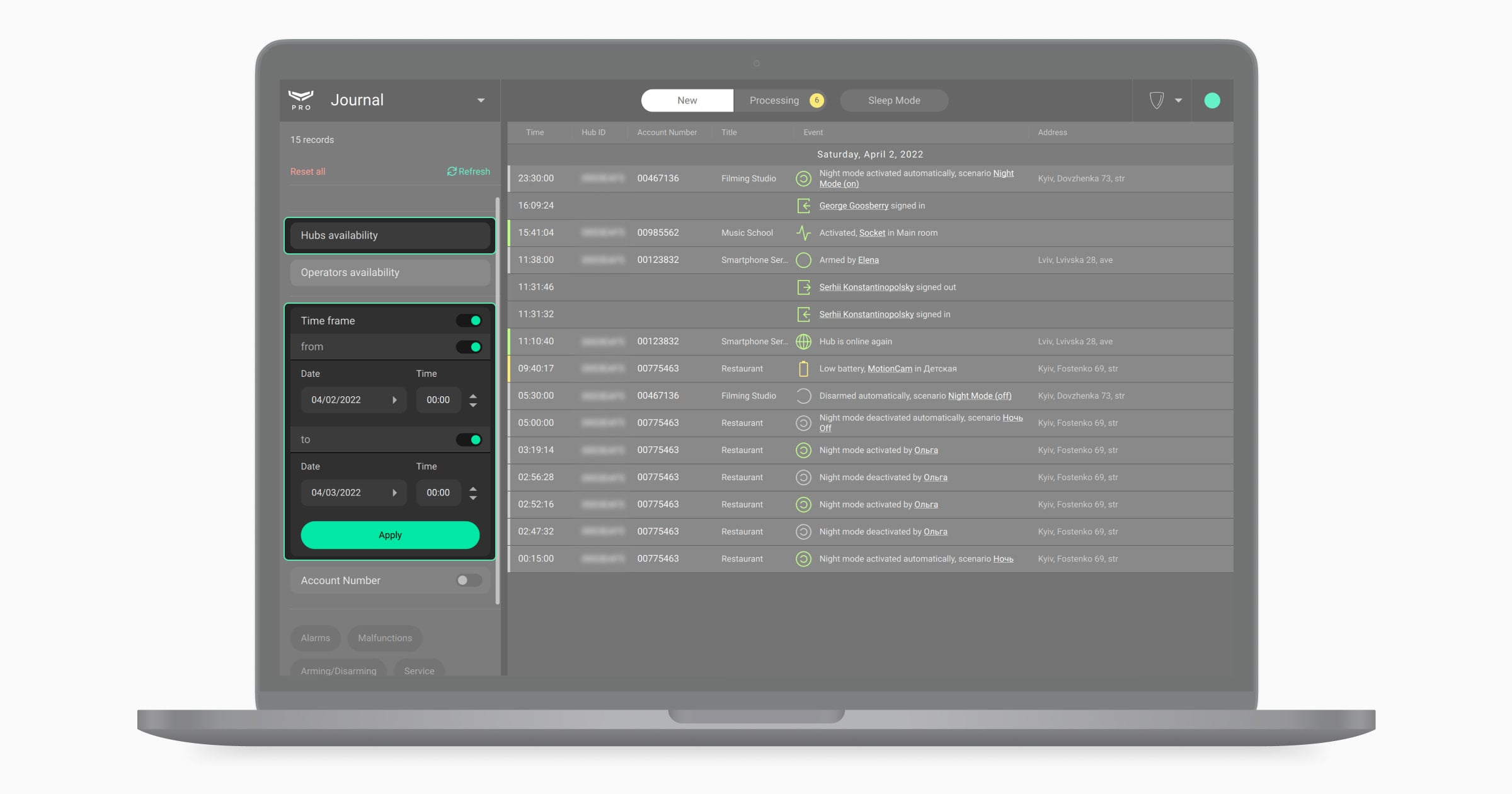Select the Sleep Mode tab
The image size is (1512, 794).
pos(894,100)
